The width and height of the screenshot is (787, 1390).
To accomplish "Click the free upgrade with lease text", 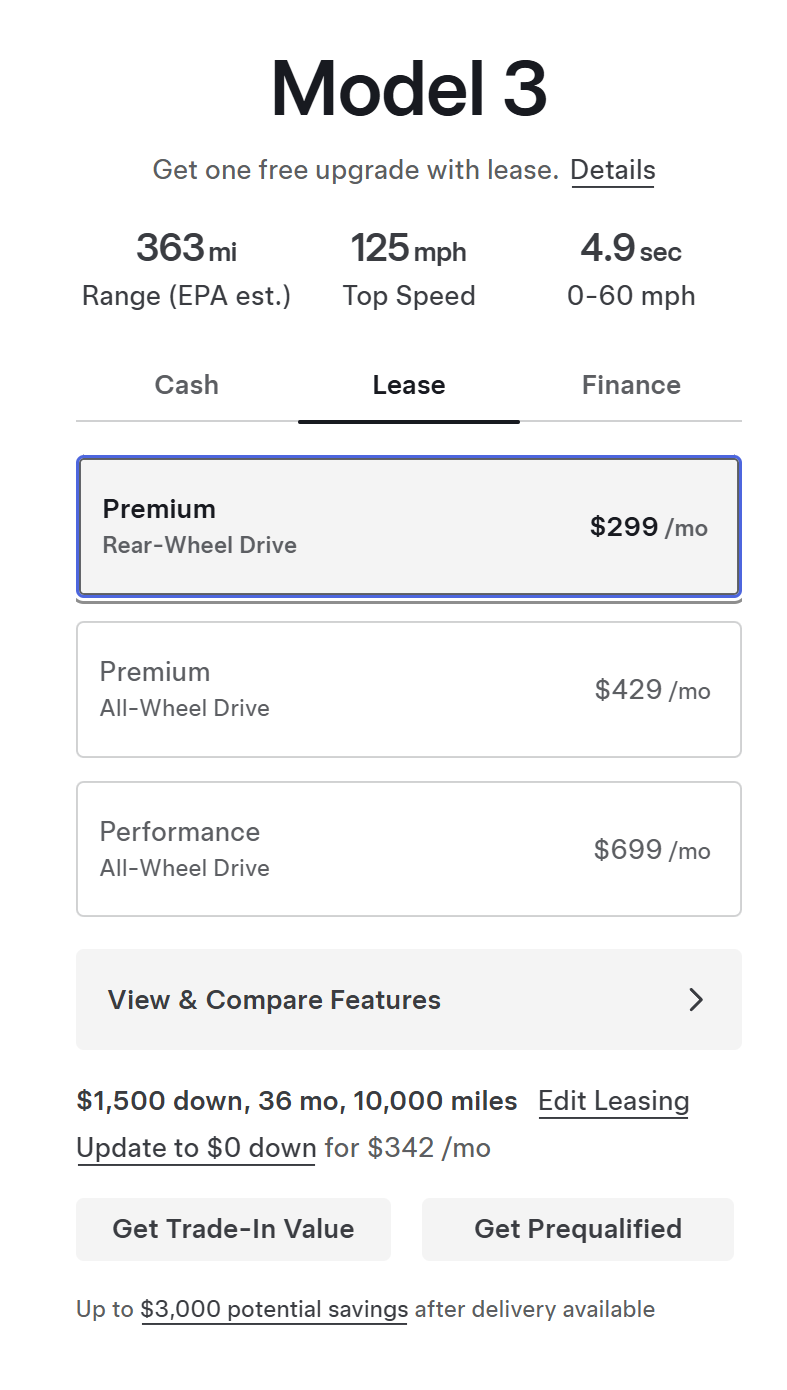I will [x=355, y=170].
